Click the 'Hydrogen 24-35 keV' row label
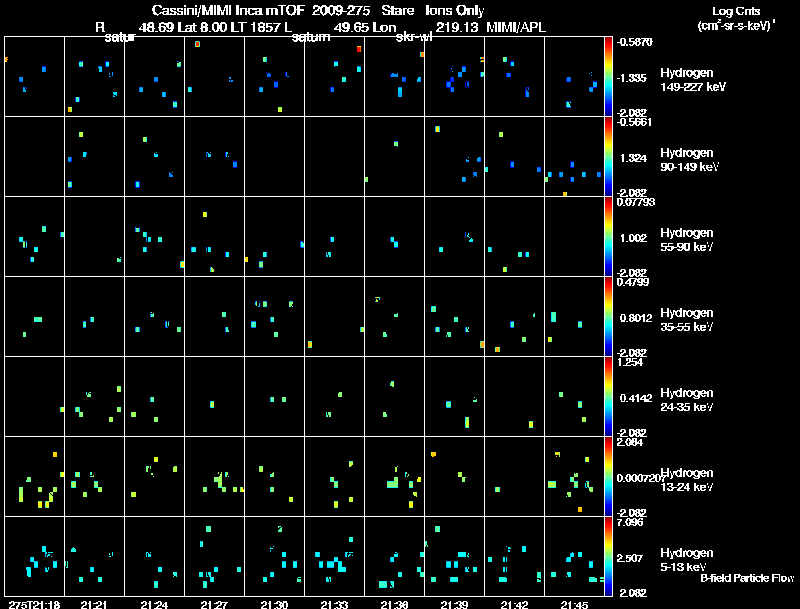This screenshot has height=609, width=800. click(x=687, y=400)
